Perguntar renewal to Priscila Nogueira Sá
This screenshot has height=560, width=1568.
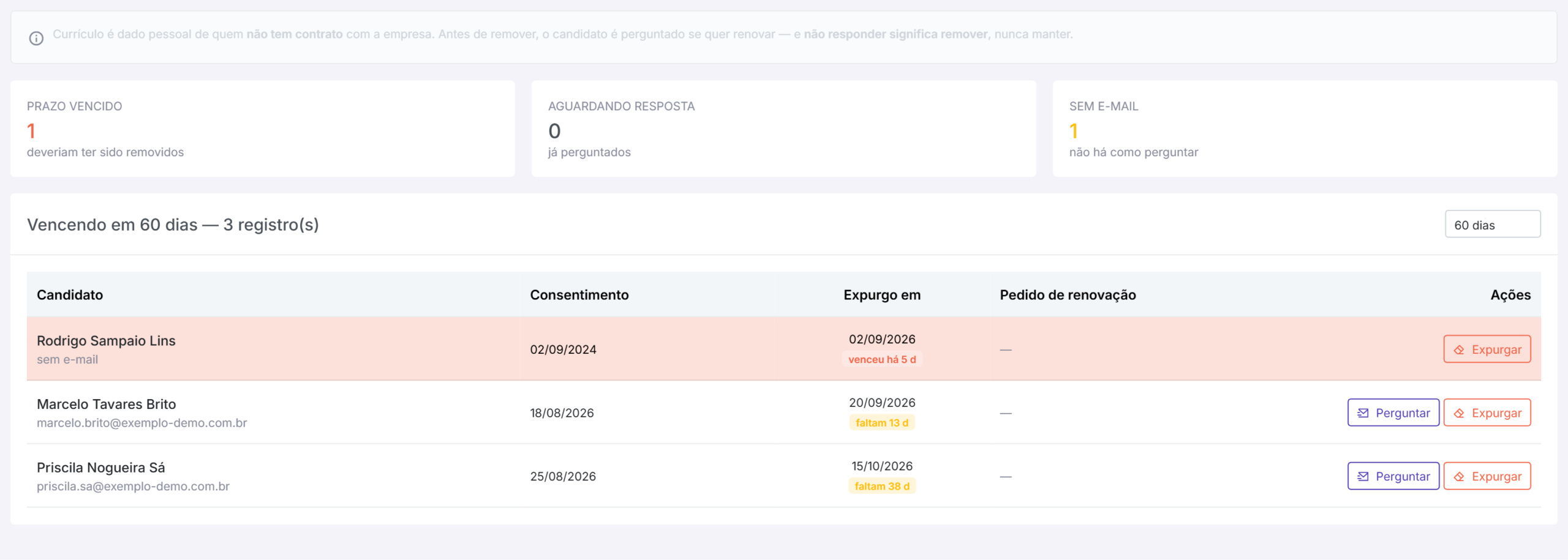(x=1393, y=476)
